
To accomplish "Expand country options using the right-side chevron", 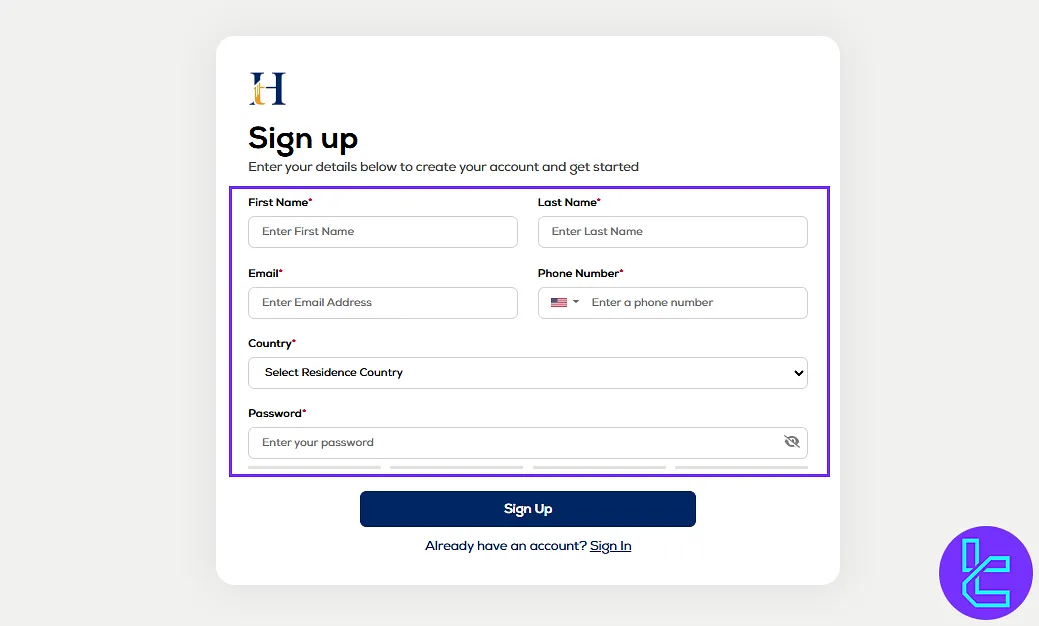I will [799, 372].
